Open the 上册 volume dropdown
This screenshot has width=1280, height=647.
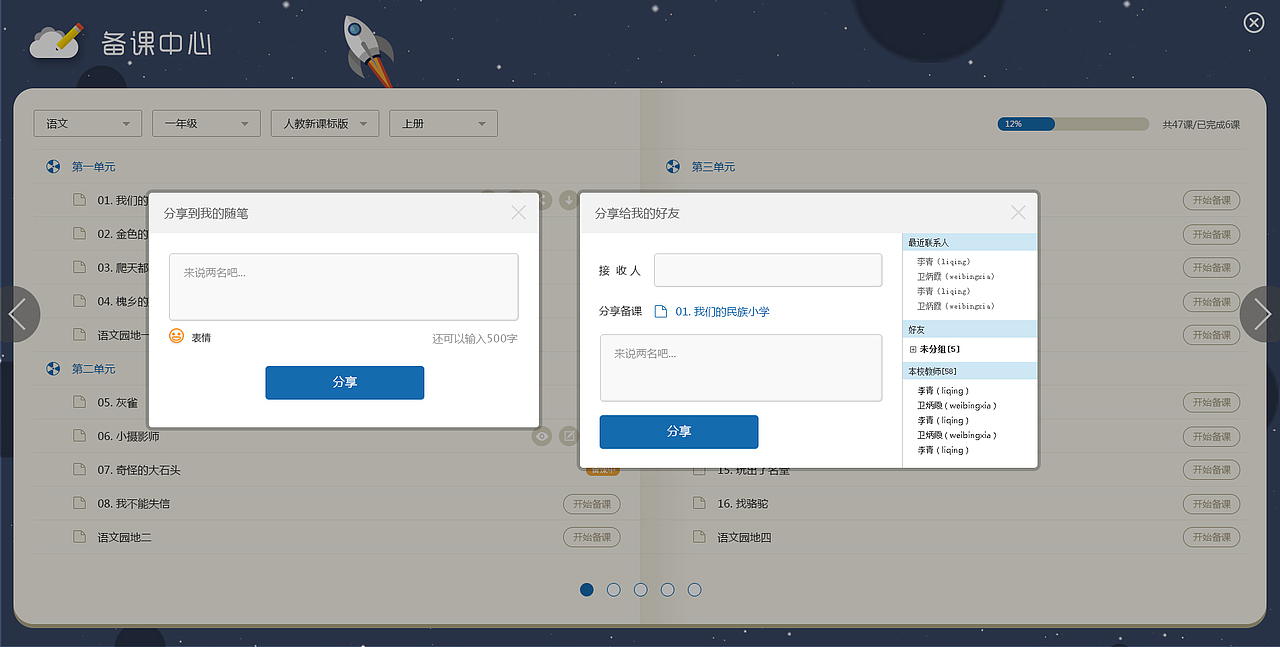click(443, 123)
